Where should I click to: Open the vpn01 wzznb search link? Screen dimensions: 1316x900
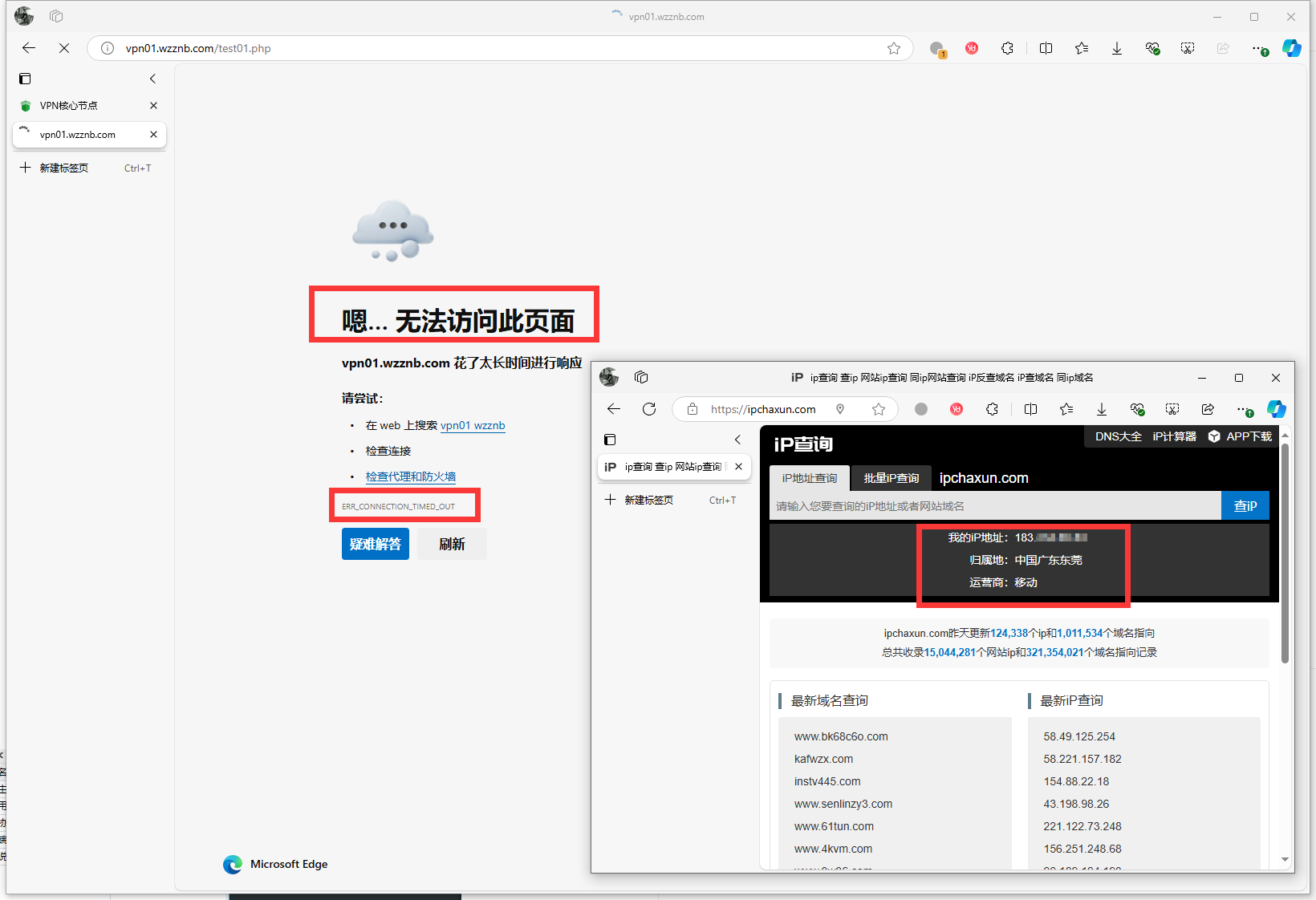[x=473, y=425]
